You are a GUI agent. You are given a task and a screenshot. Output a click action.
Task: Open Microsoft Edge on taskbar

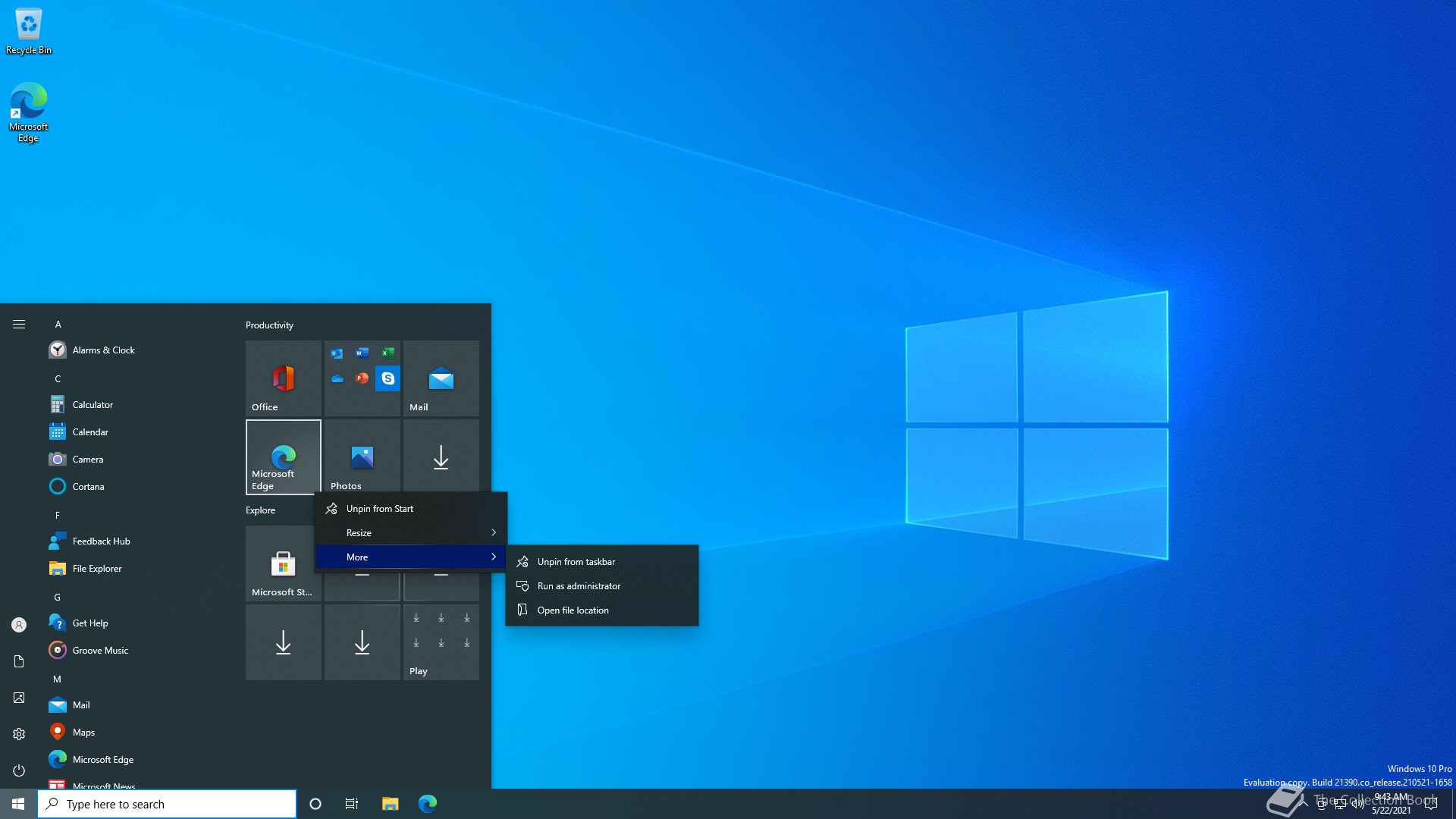428,804
